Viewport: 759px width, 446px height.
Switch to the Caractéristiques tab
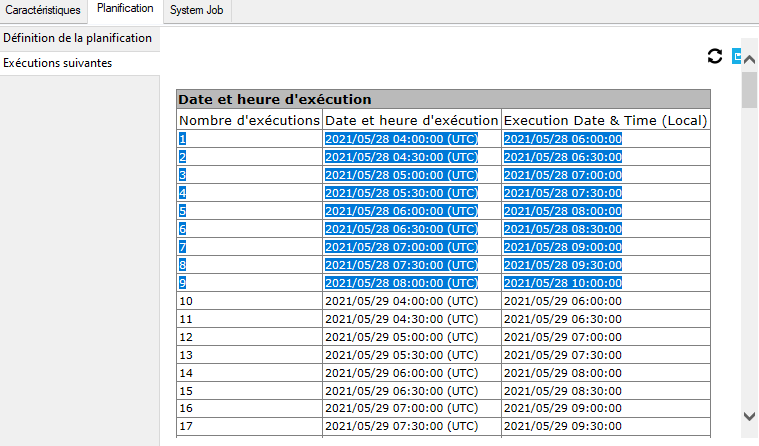pos(43,11)
